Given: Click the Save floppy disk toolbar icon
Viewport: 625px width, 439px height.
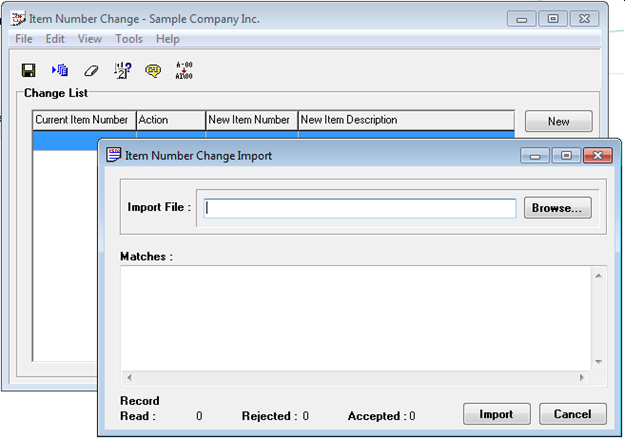Looking at the screenshot, I should 28,70.
